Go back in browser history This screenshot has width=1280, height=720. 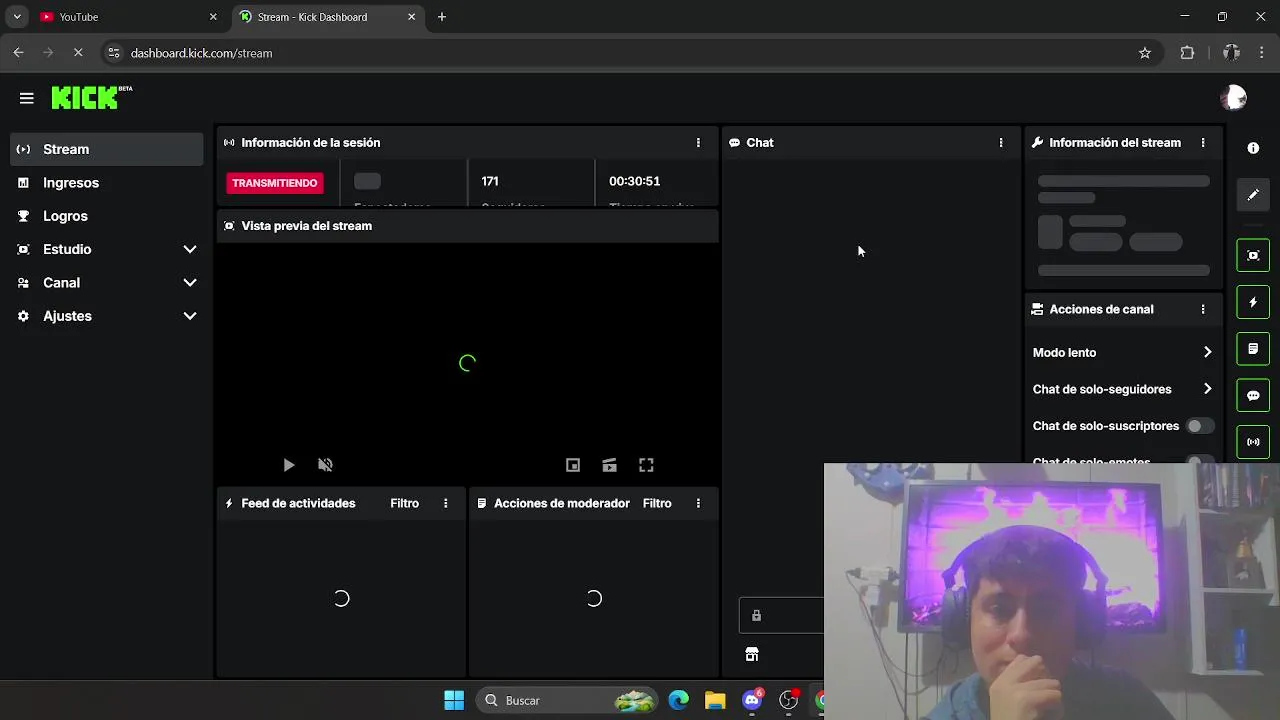pos(18,53)
